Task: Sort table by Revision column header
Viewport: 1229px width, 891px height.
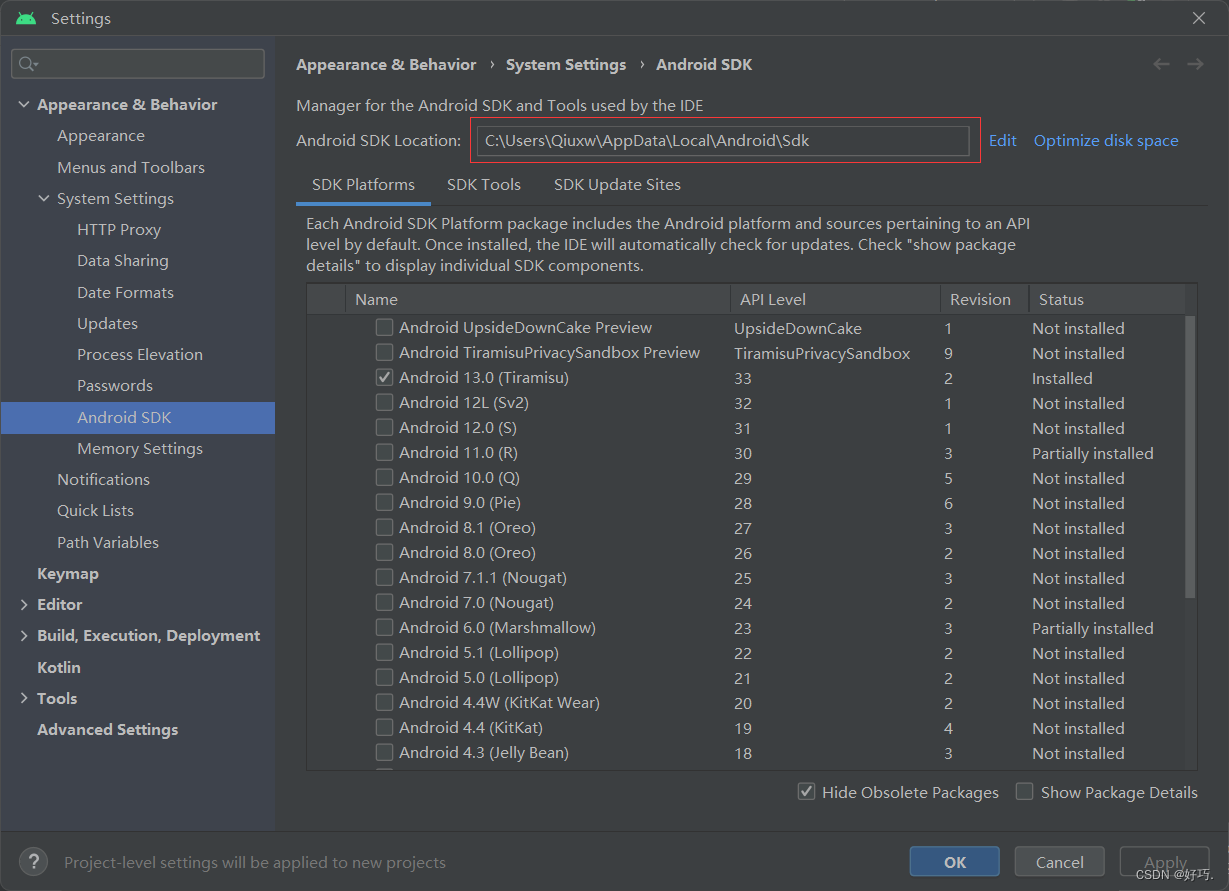Action: pos(984,299)
